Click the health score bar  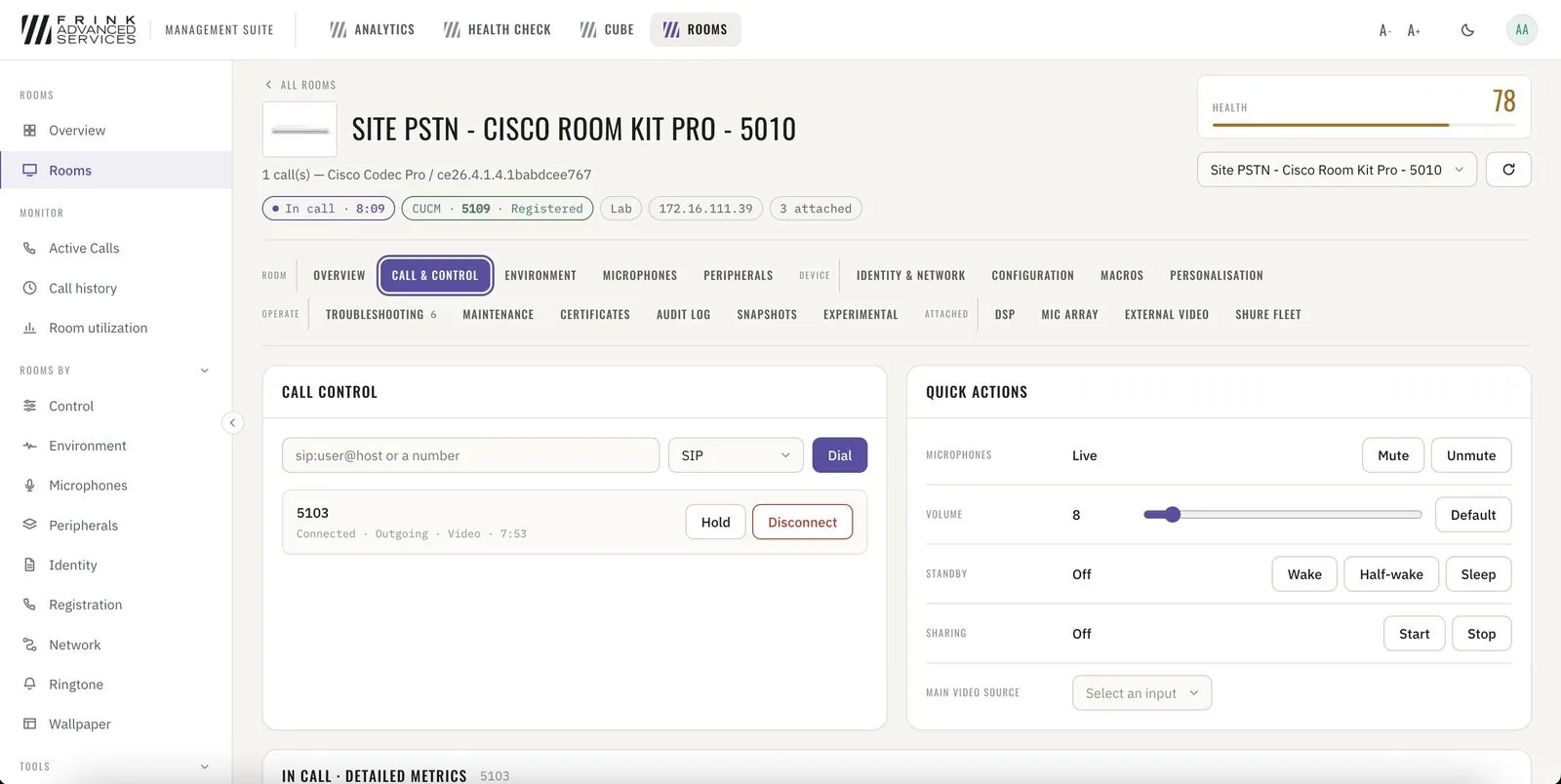[x=1363, y=125]
